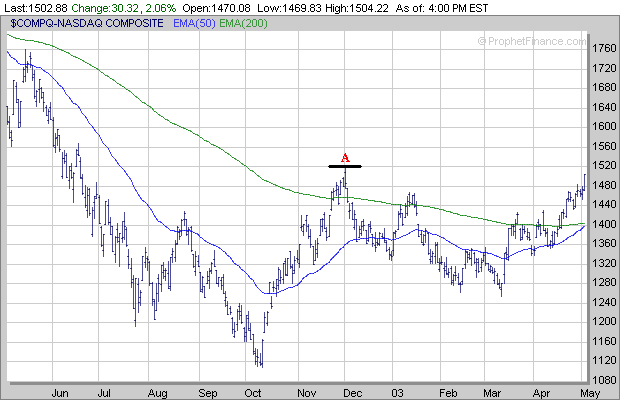
Task: Click the As of: 4:00 PM EST text
Action: [x=442, y=8]
